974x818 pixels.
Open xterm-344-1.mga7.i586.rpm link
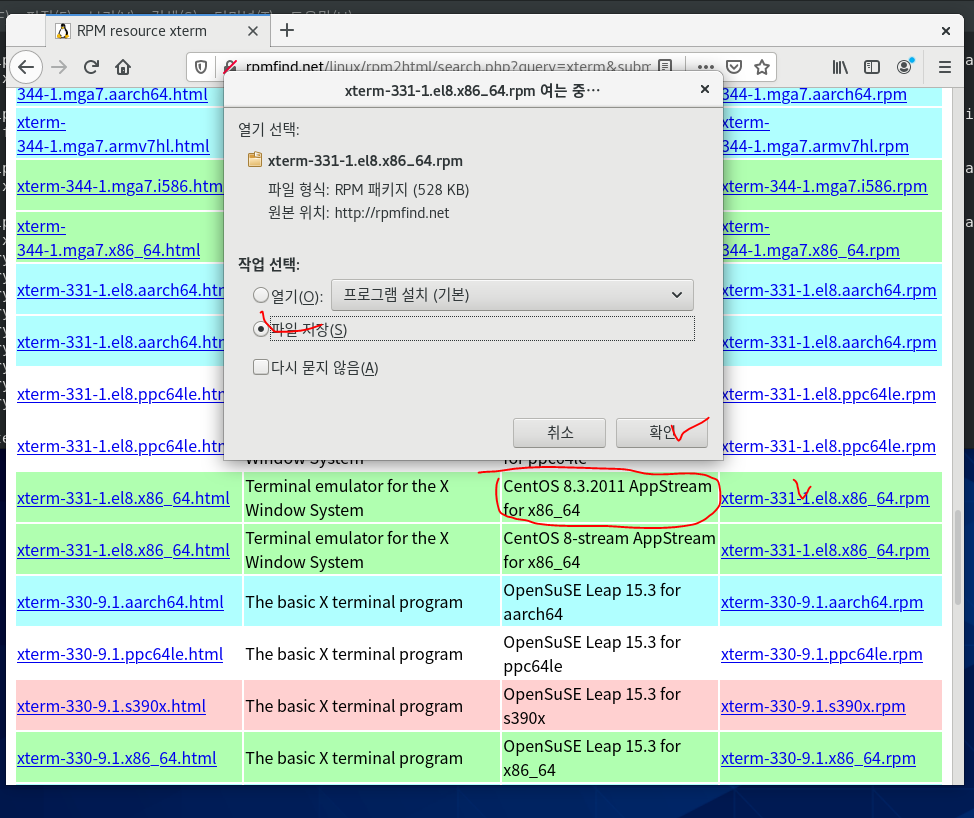coord(825,186)
